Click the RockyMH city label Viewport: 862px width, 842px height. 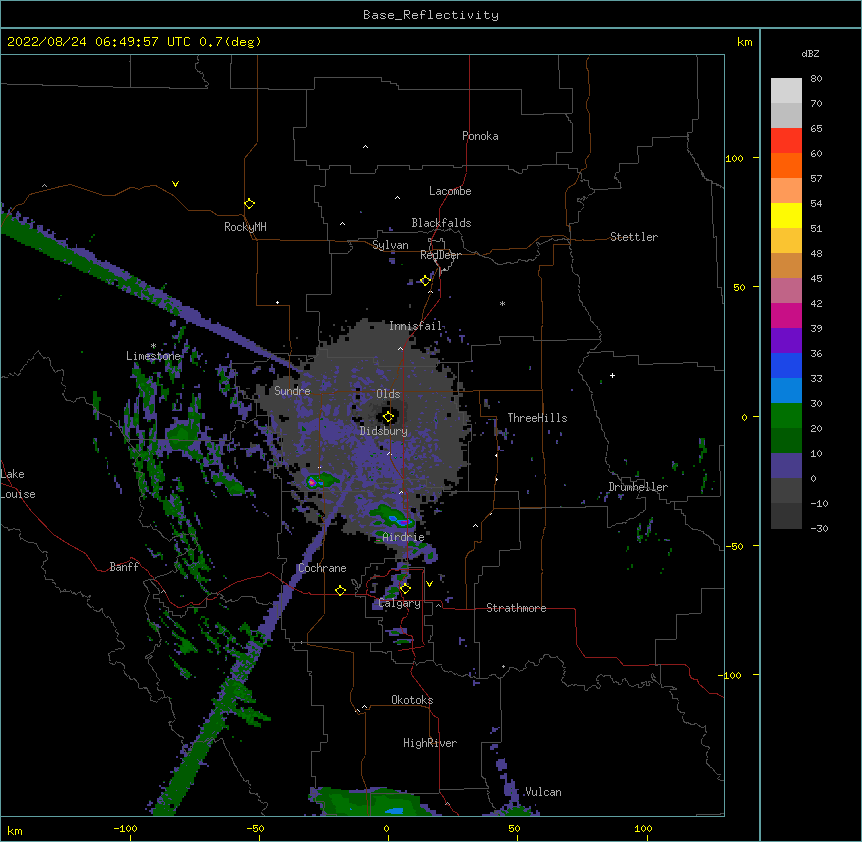[245, 227]
